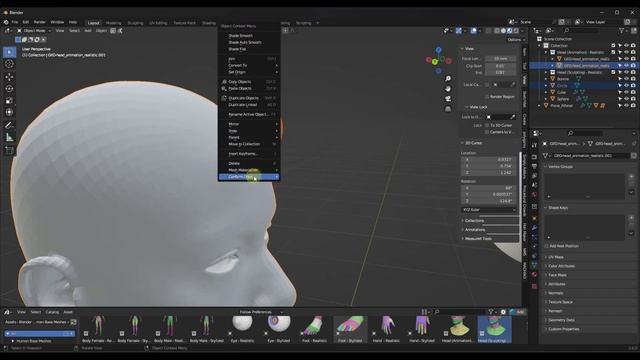640x360 pixels.
Task: Click the Copy Objects icon in context menu
Action: (x=224, y=82)
